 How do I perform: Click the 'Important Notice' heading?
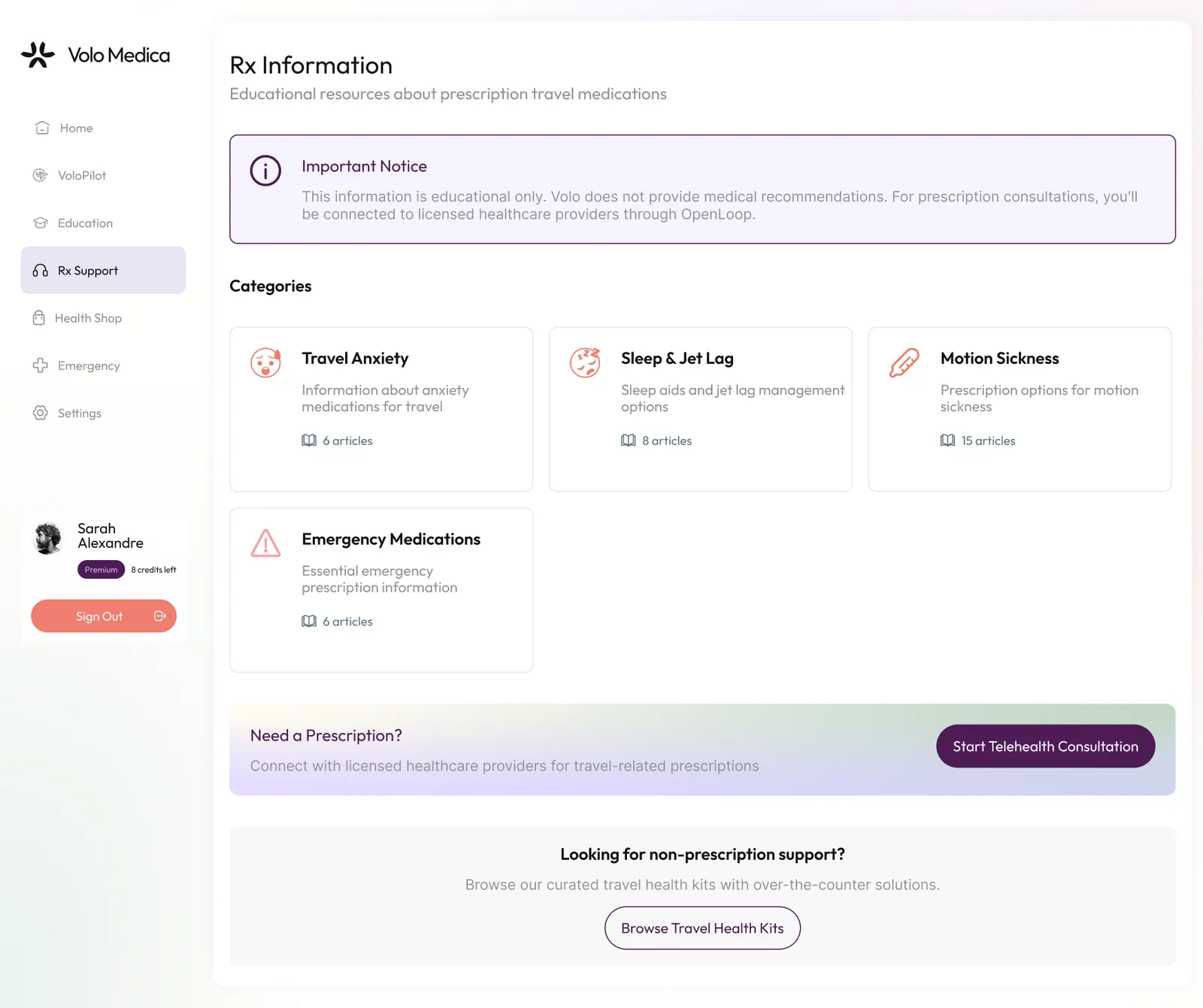[x=364, y=166]
